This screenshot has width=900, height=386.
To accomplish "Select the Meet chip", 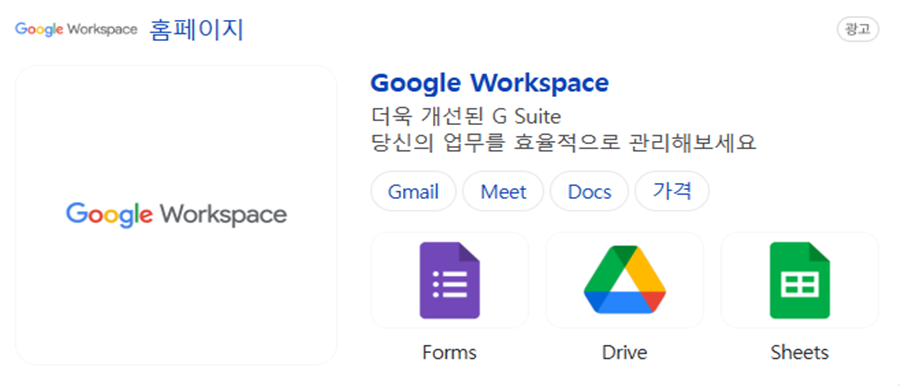I will [503, 191].
